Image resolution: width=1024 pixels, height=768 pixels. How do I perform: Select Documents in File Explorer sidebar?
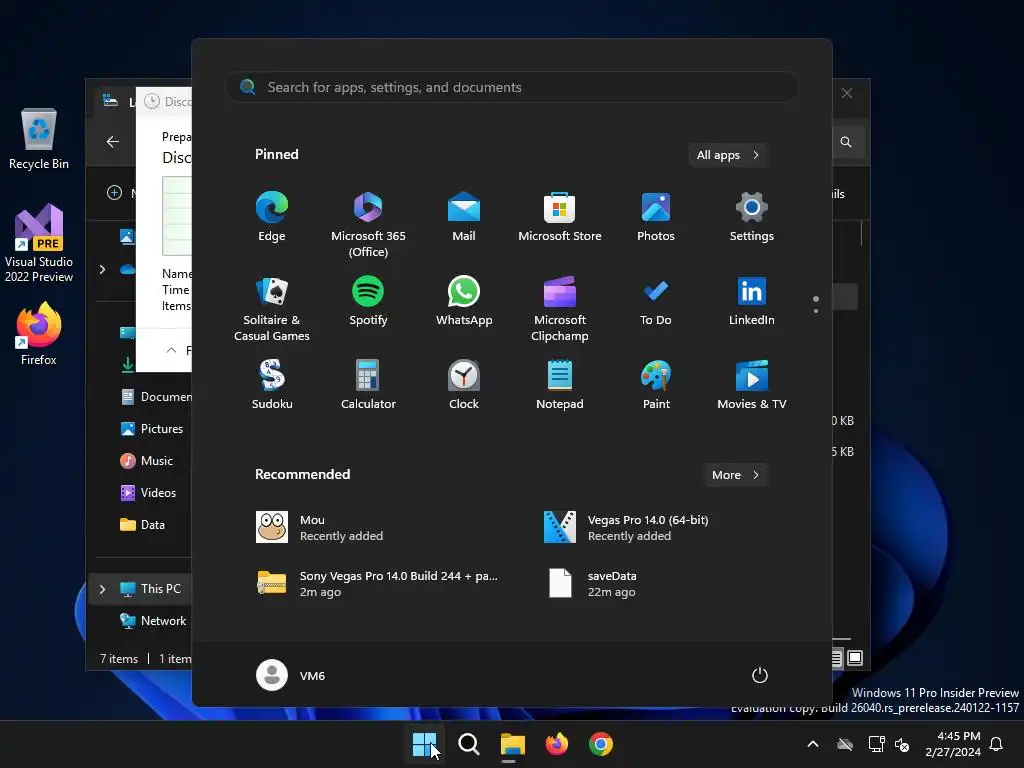tap(156, 396)
